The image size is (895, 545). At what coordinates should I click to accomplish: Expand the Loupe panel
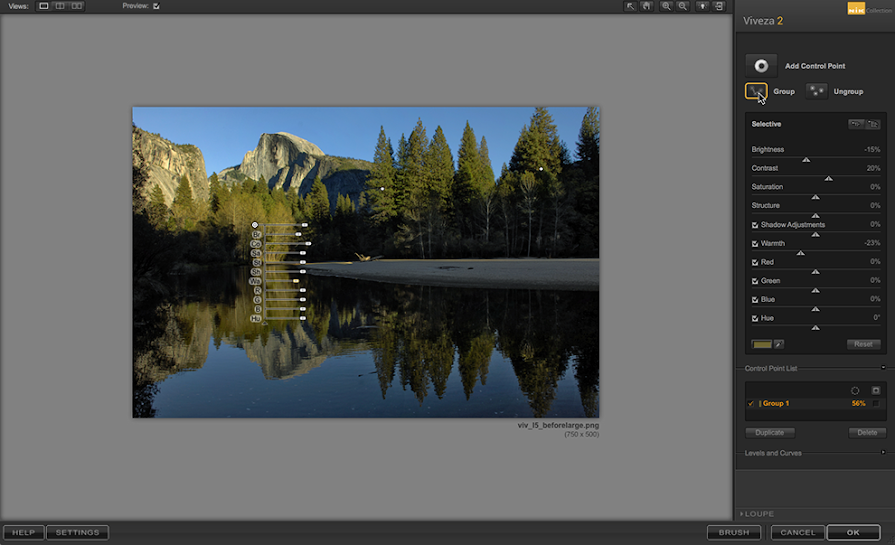[760, 514]
